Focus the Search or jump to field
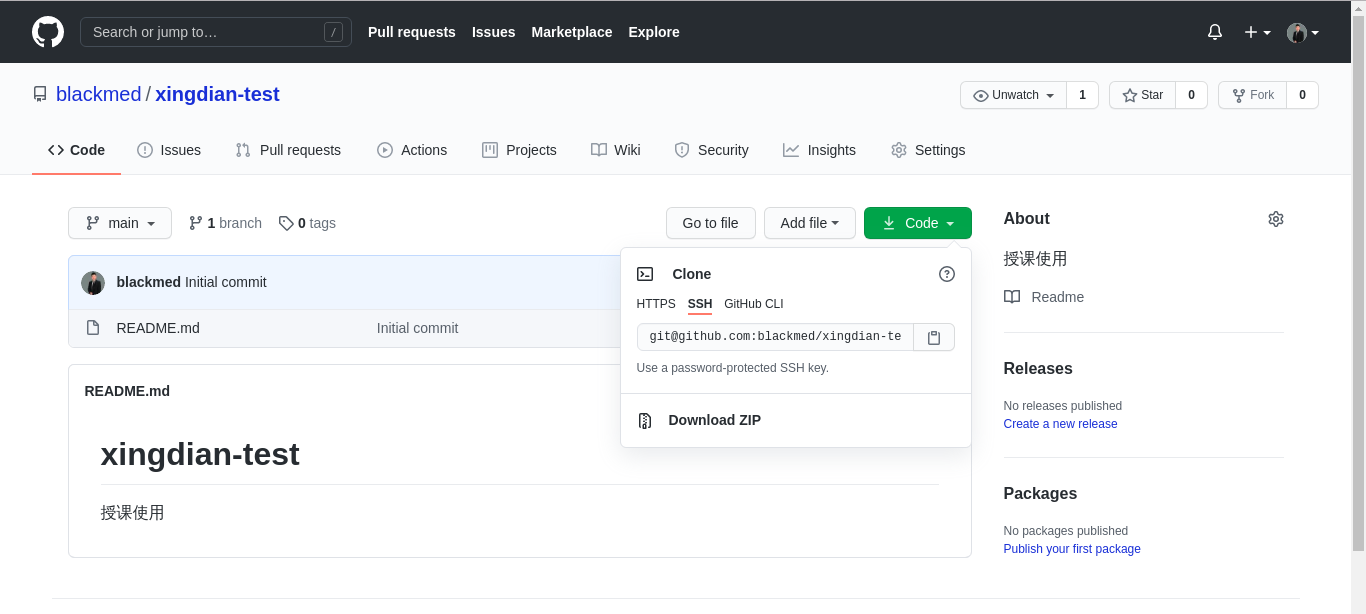 click(205, 32)
